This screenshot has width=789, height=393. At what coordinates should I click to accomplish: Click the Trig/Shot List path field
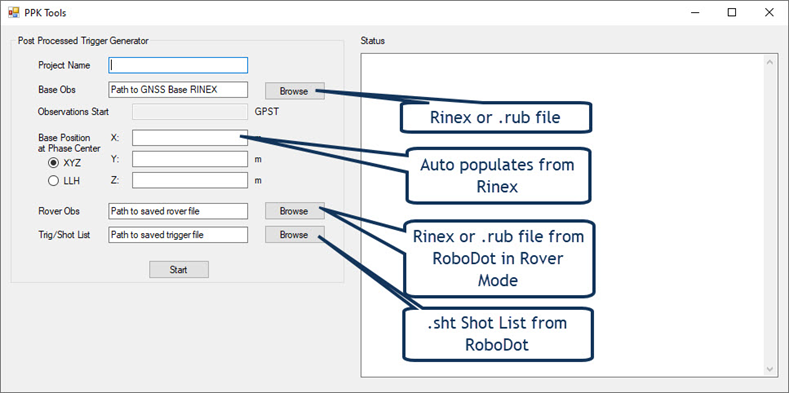pyautogui.click(x=178, y=234)
